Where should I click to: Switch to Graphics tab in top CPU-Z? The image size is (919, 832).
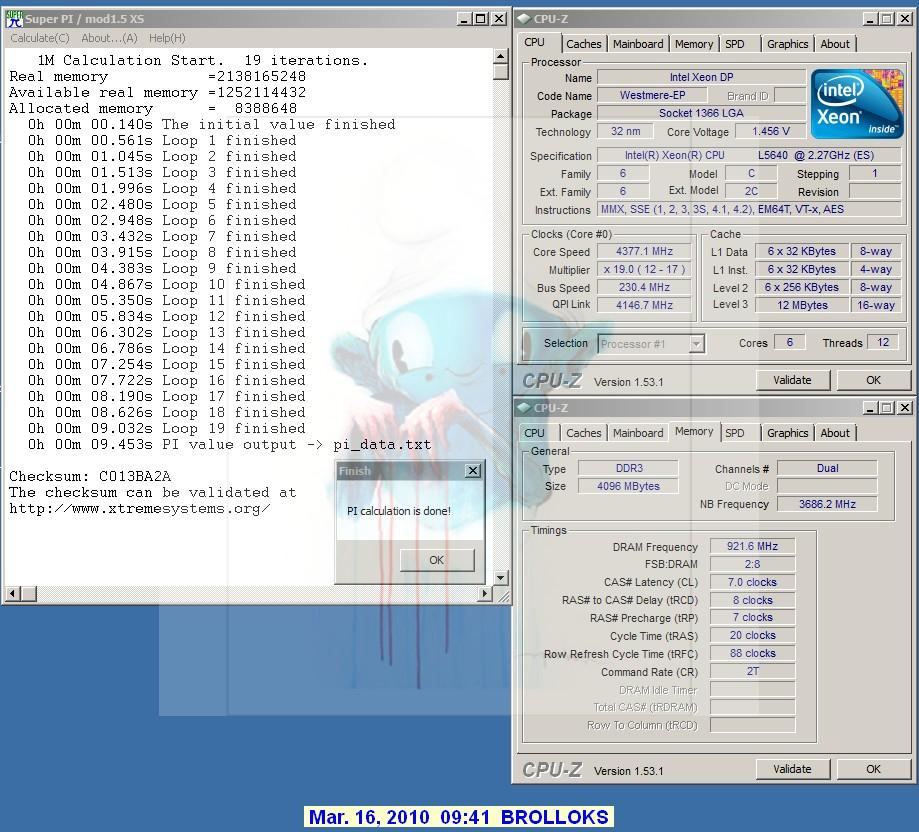point(787,44)
